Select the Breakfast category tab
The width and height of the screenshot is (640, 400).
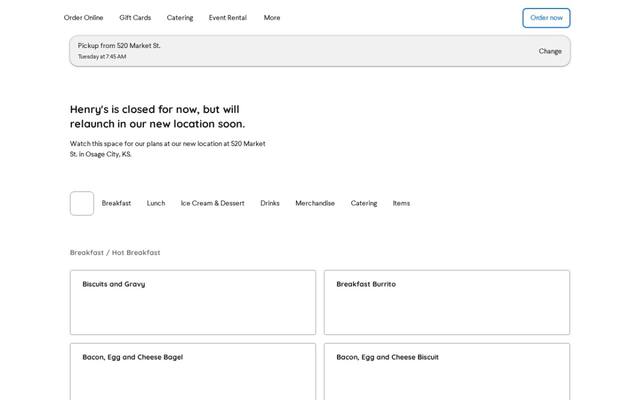(x=116, y=203)
